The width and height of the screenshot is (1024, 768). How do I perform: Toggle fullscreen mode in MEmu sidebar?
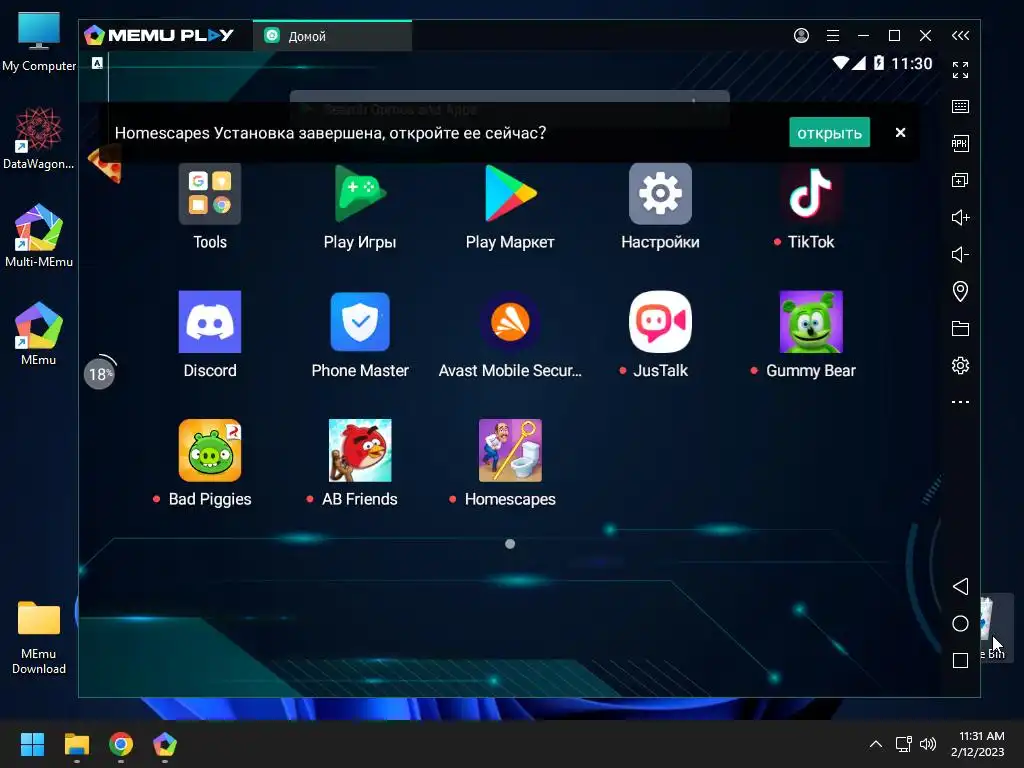tap(960, 70)
